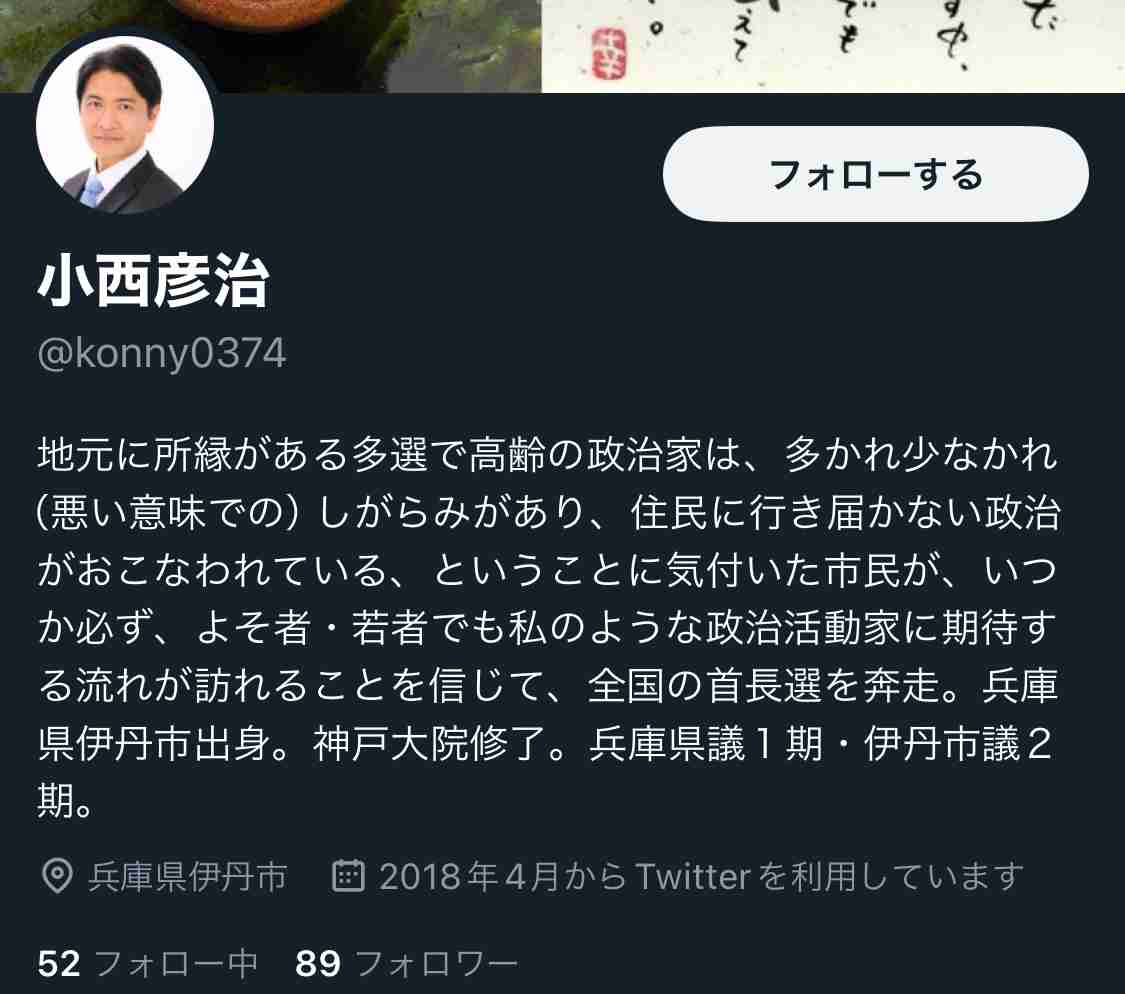The height and width of the screenshot is (994, 1125).
Task: Click the bio's first line starting 地元に所縁
Action: [x=547, y=454]
